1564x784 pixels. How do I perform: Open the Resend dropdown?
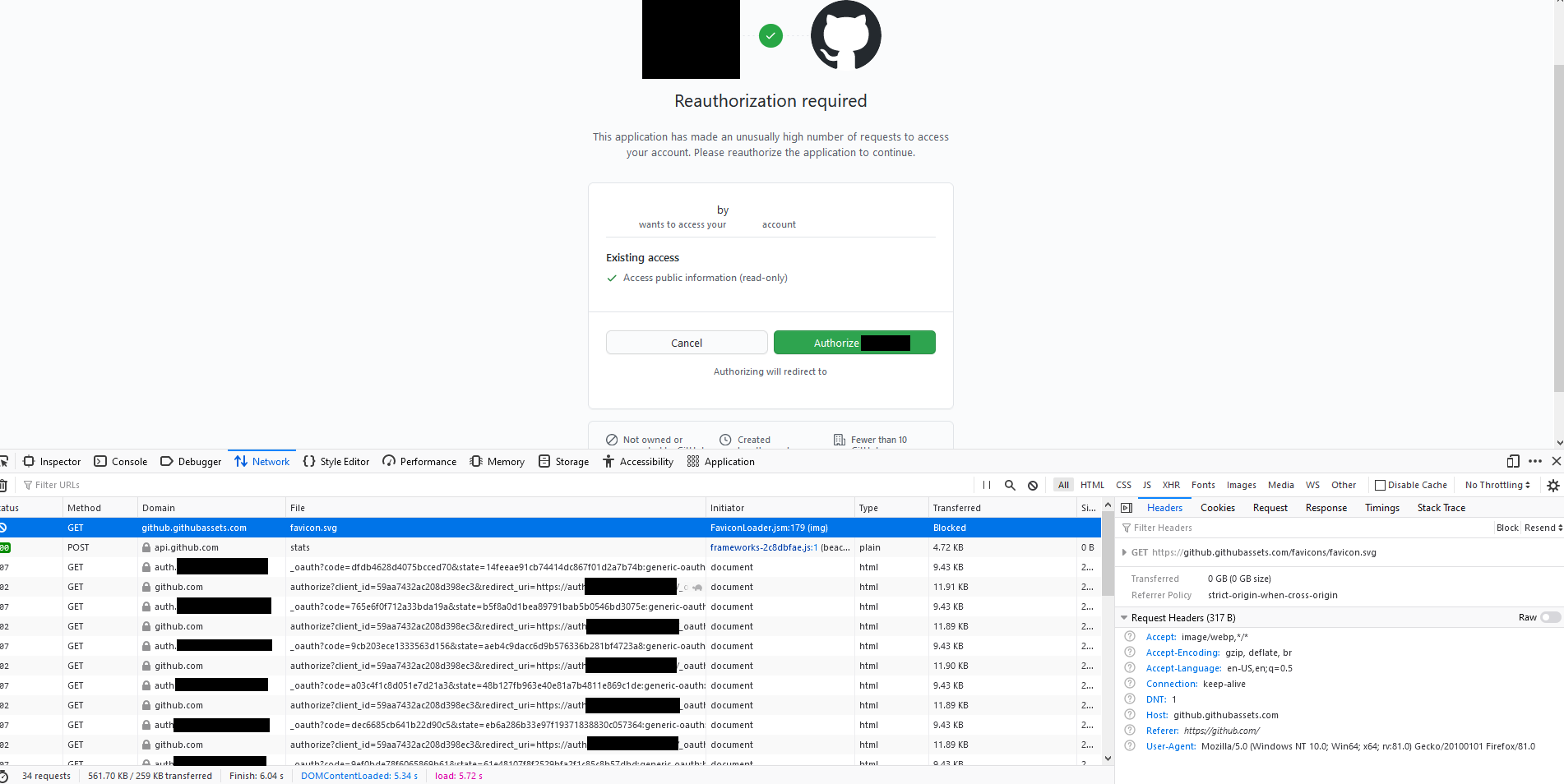(1542, 527)
